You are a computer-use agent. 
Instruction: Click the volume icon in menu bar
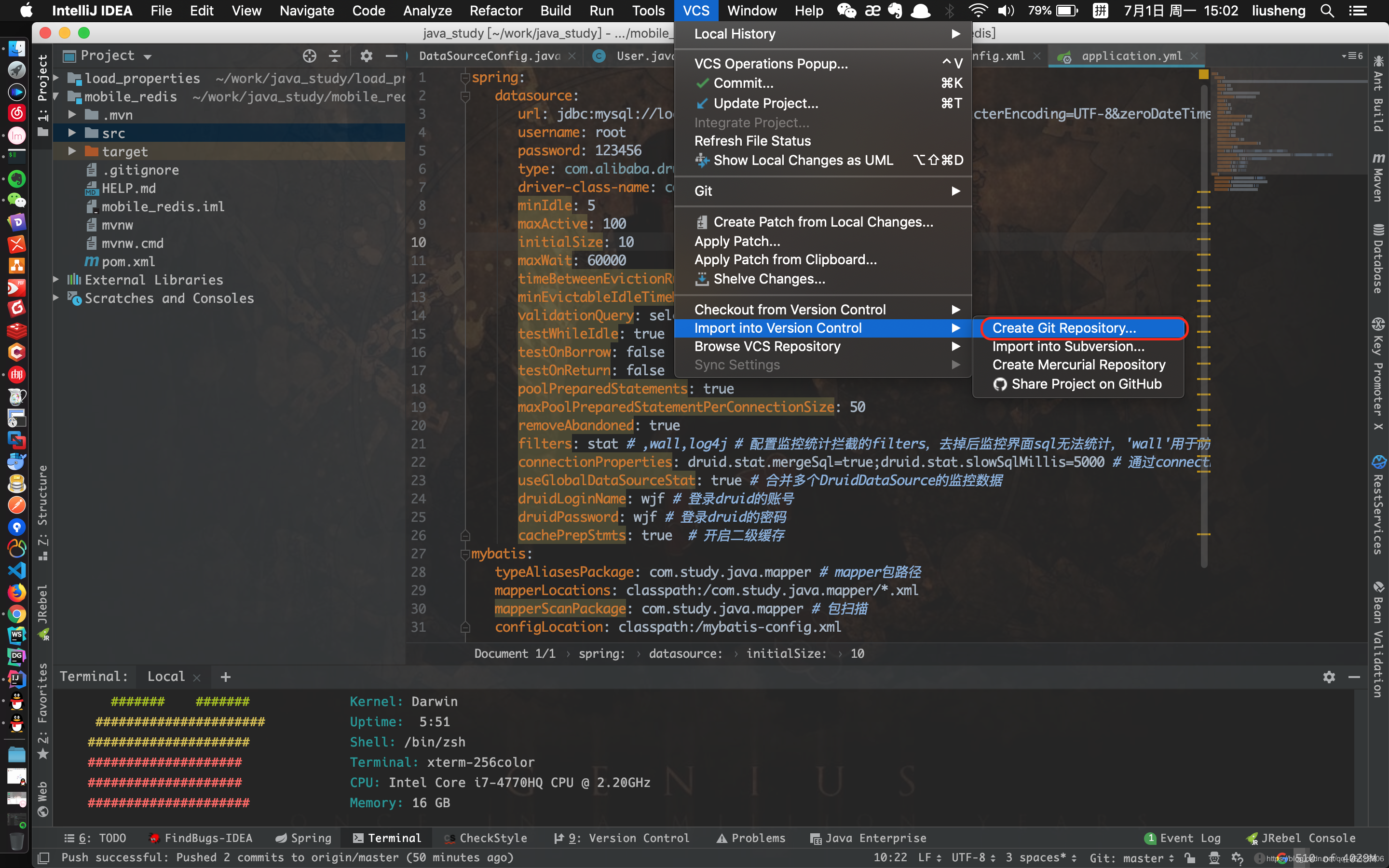point(1006,11)
